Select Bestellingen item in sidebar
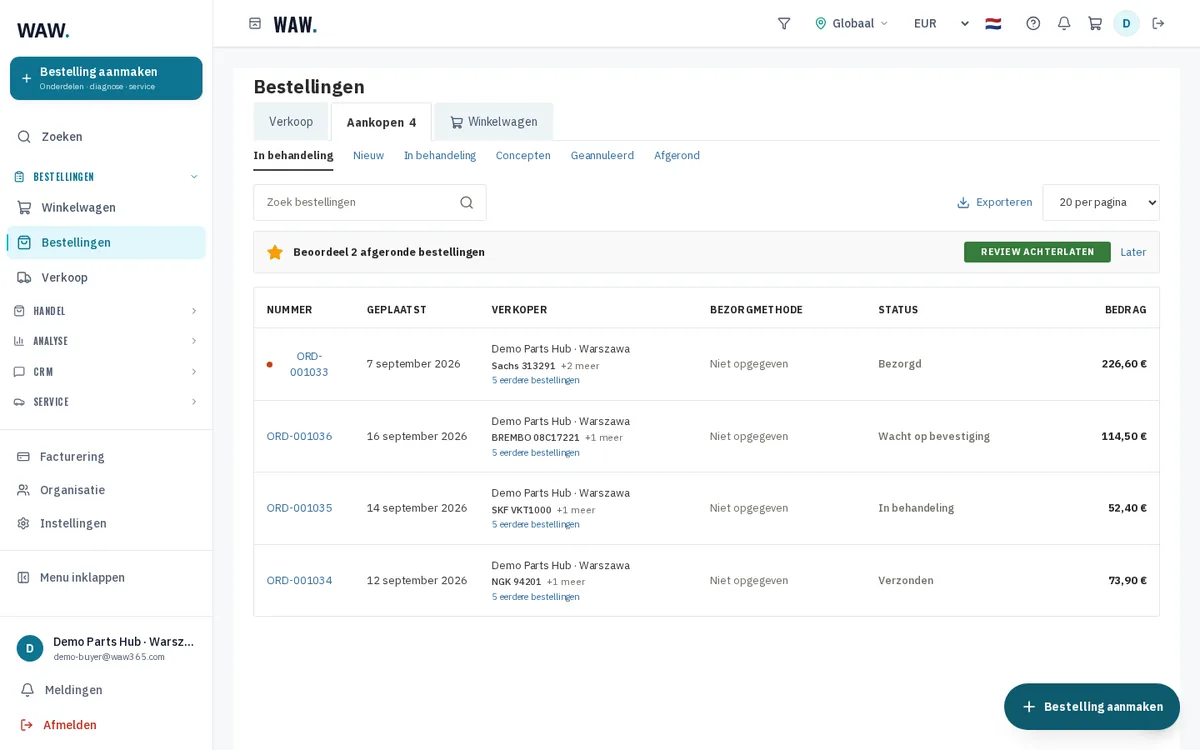1200x750 pixels. [106, 242]
